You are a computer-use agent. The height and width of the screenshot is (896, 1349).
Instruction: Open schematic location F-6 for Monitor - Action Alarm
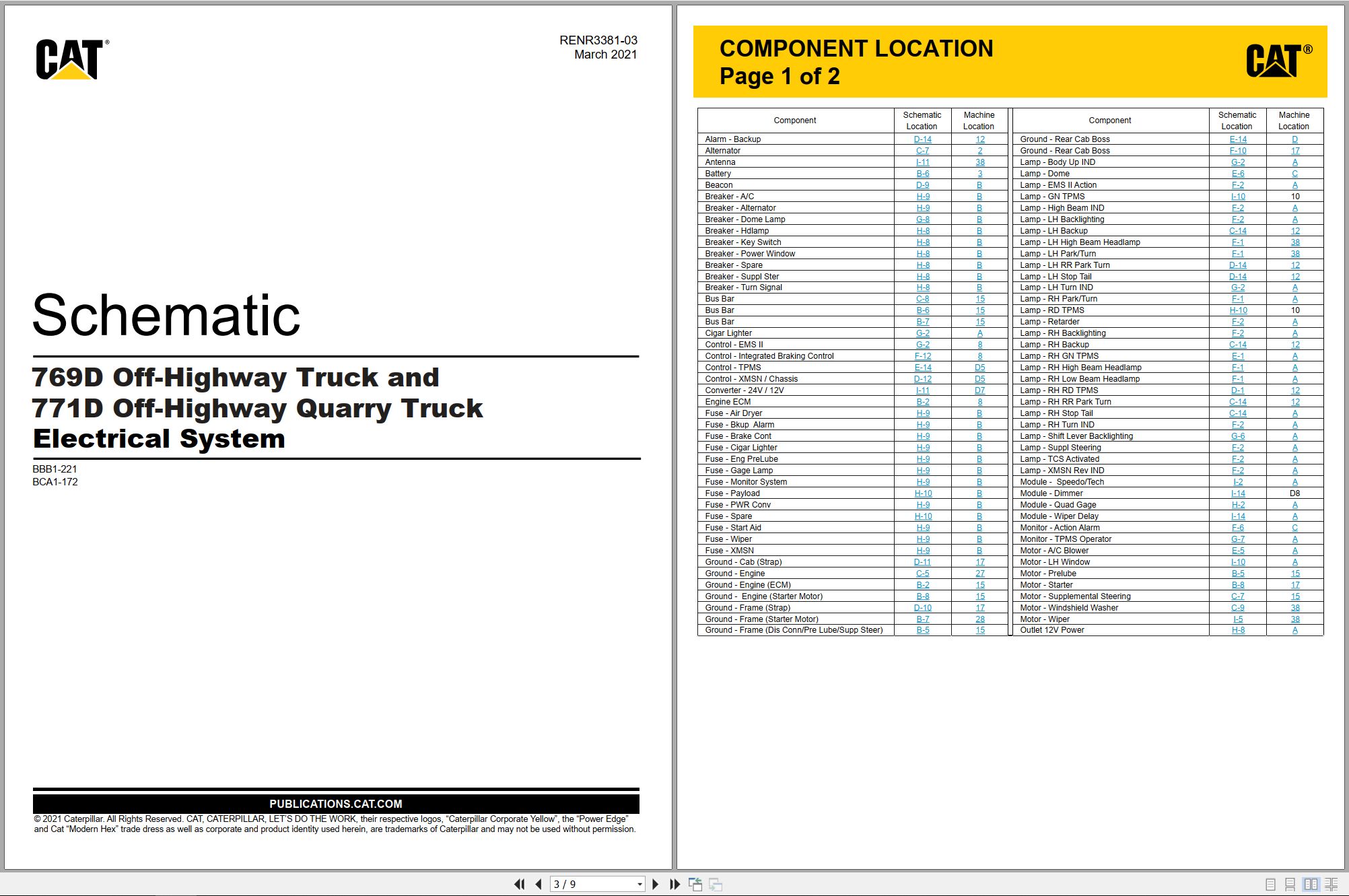point(1237,528)
